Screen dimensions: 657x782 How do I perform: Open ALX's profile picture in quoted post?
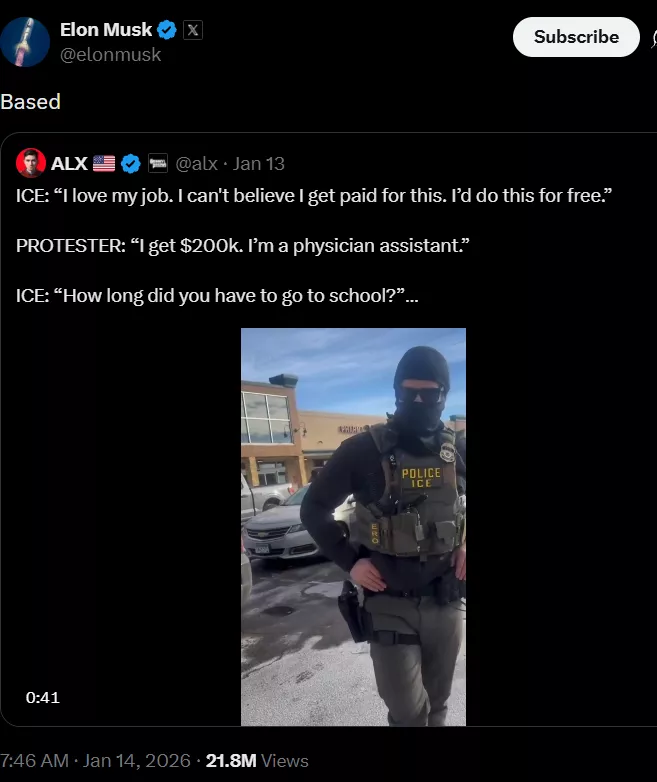click(x=30, y=163)
